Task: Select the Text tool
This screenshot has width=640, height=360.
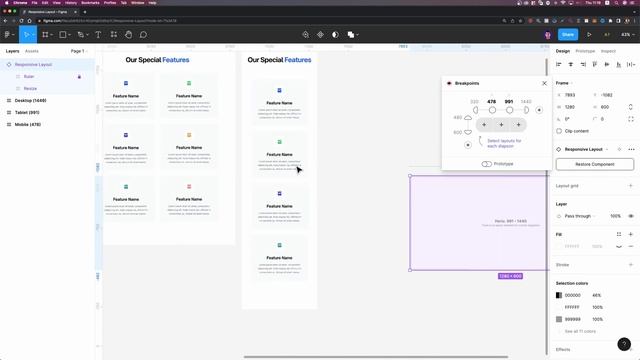Action: (98, 35)
